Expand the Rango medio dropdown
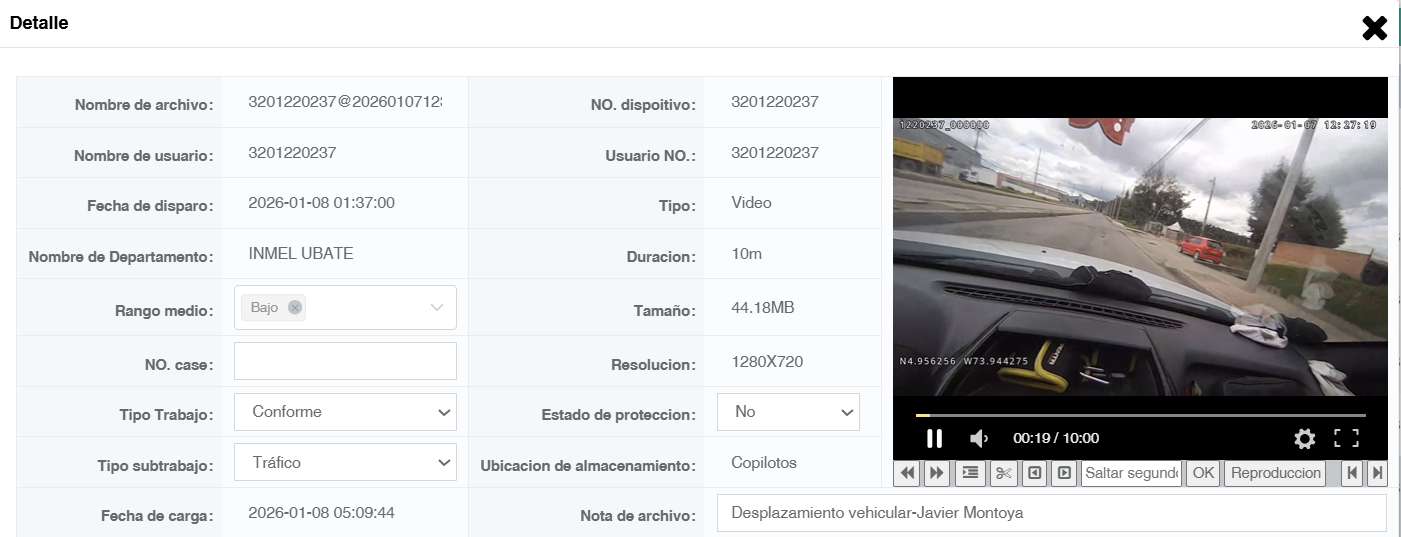 click(x=436, y=308)
